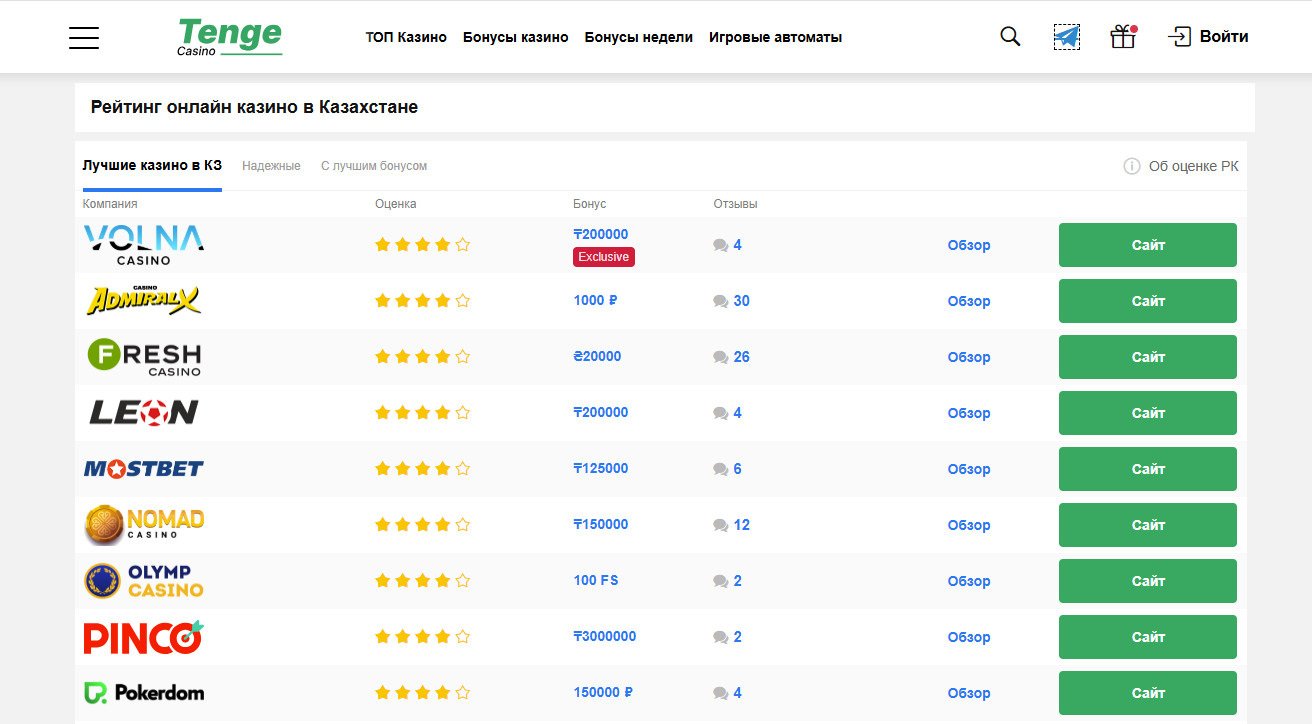Click the ₸125000 bonus for Mostbet
Image resolution: width=1312 pixels, height=724 pixels.
tap(601, 468)
